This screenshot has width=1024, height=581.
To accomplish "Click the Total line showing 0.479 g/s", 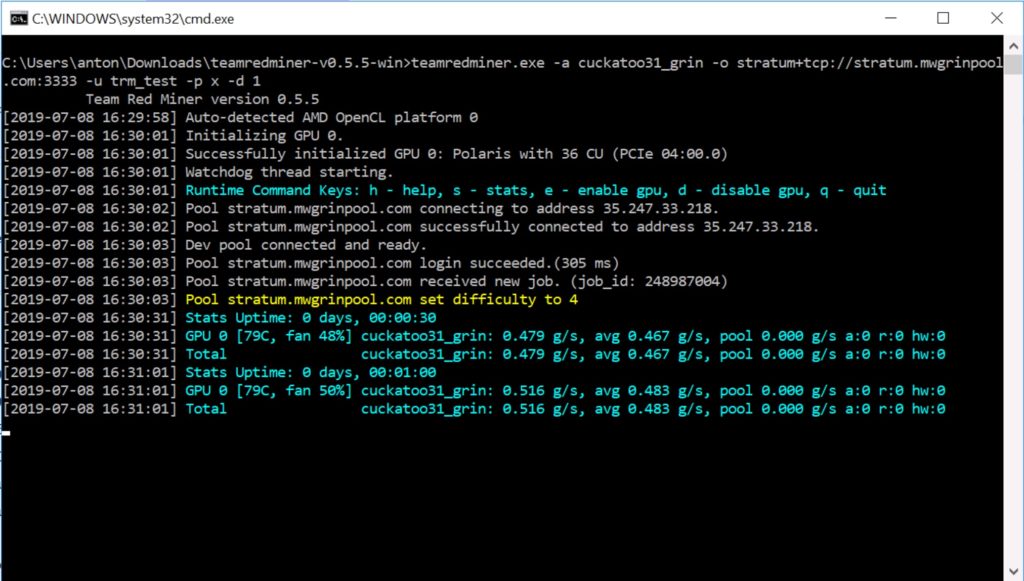I will (474, 355).
